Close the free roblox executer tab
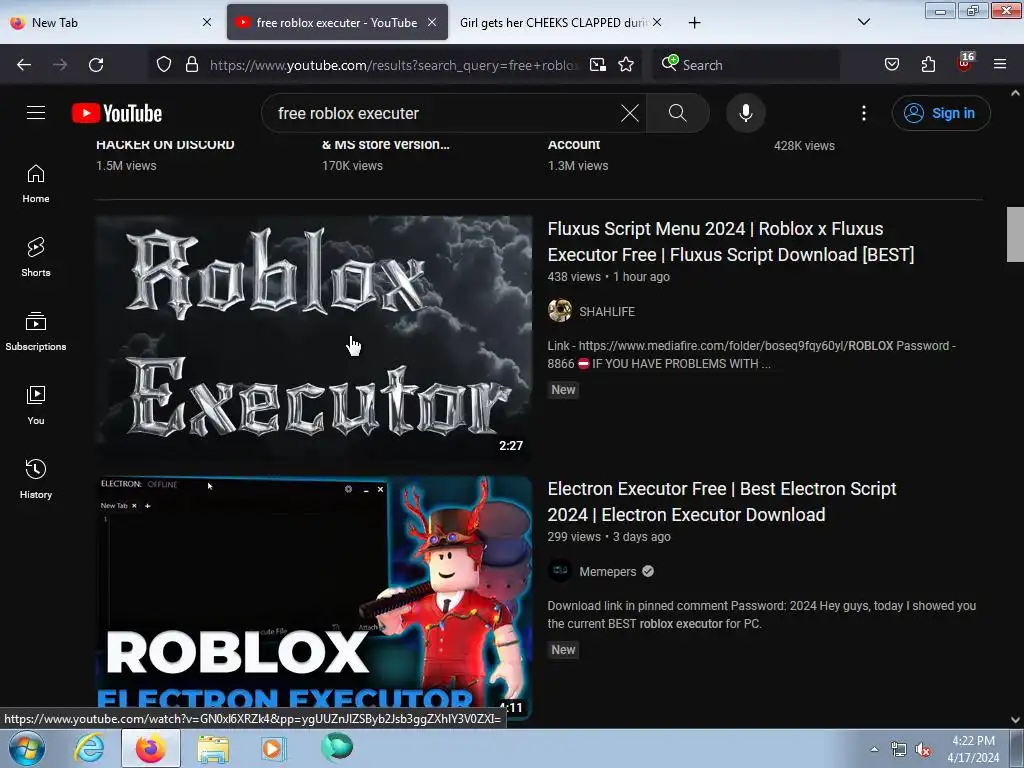The height and width of the screenshot is (768, 1024). 432,22
